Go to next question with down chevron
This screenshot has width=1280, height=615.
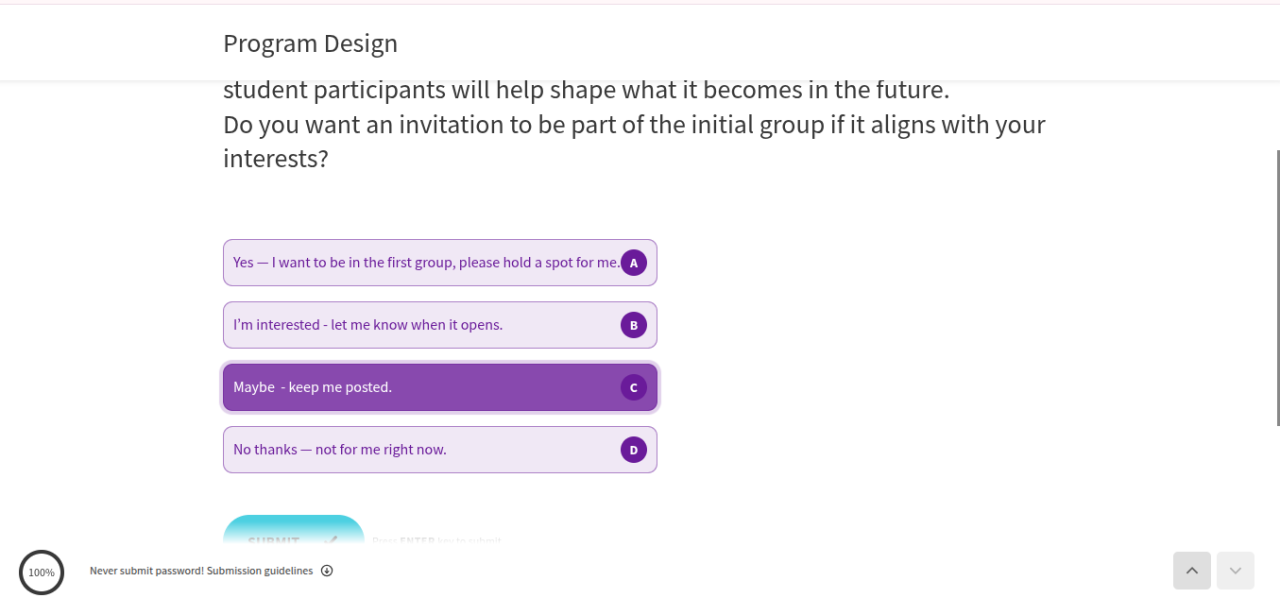click(x=1235, y=571)
